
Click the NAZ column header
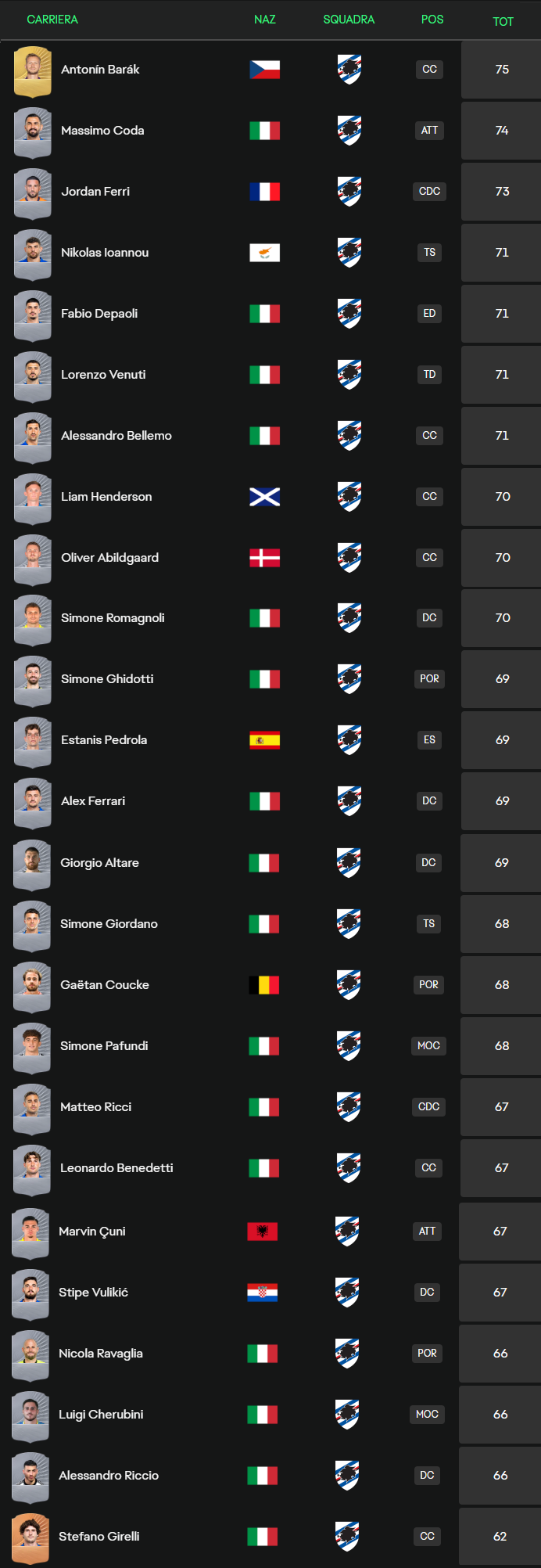(x=265, y=20)
